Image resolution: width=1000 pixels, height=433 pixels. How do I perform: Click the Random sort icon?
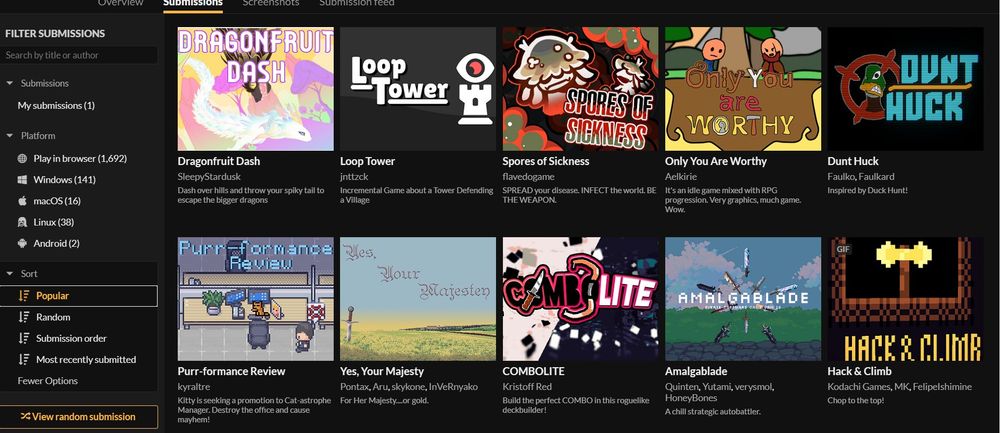coord(24,317)
